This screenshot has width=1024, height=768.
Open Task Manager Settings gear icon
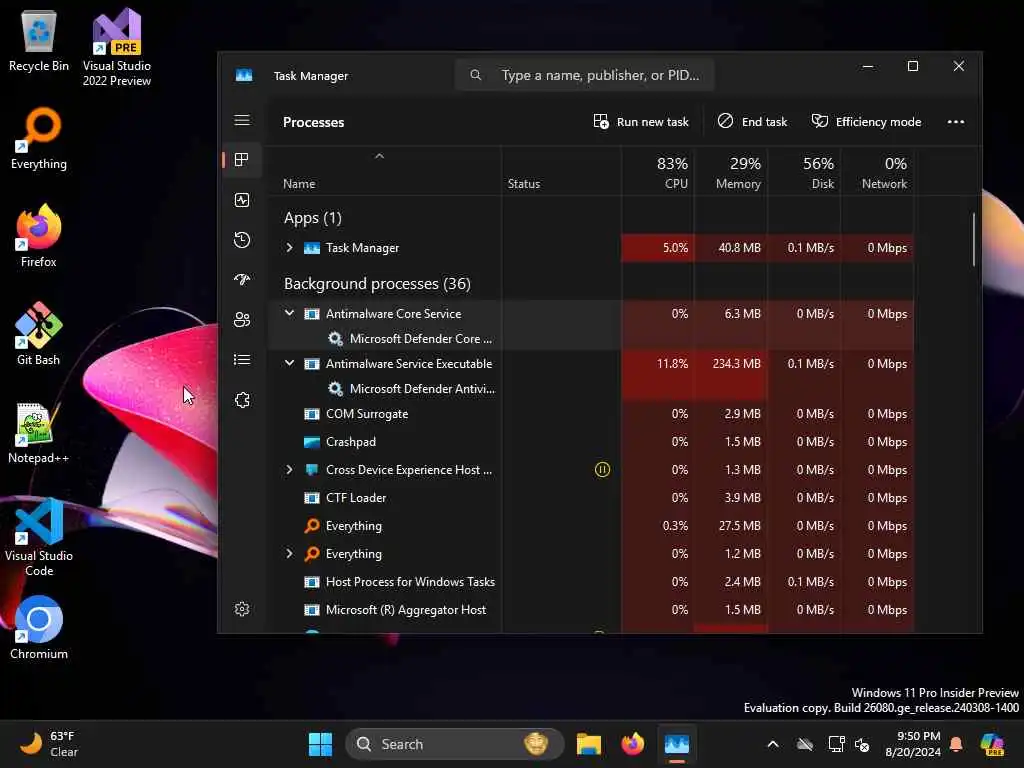[242, 609]
